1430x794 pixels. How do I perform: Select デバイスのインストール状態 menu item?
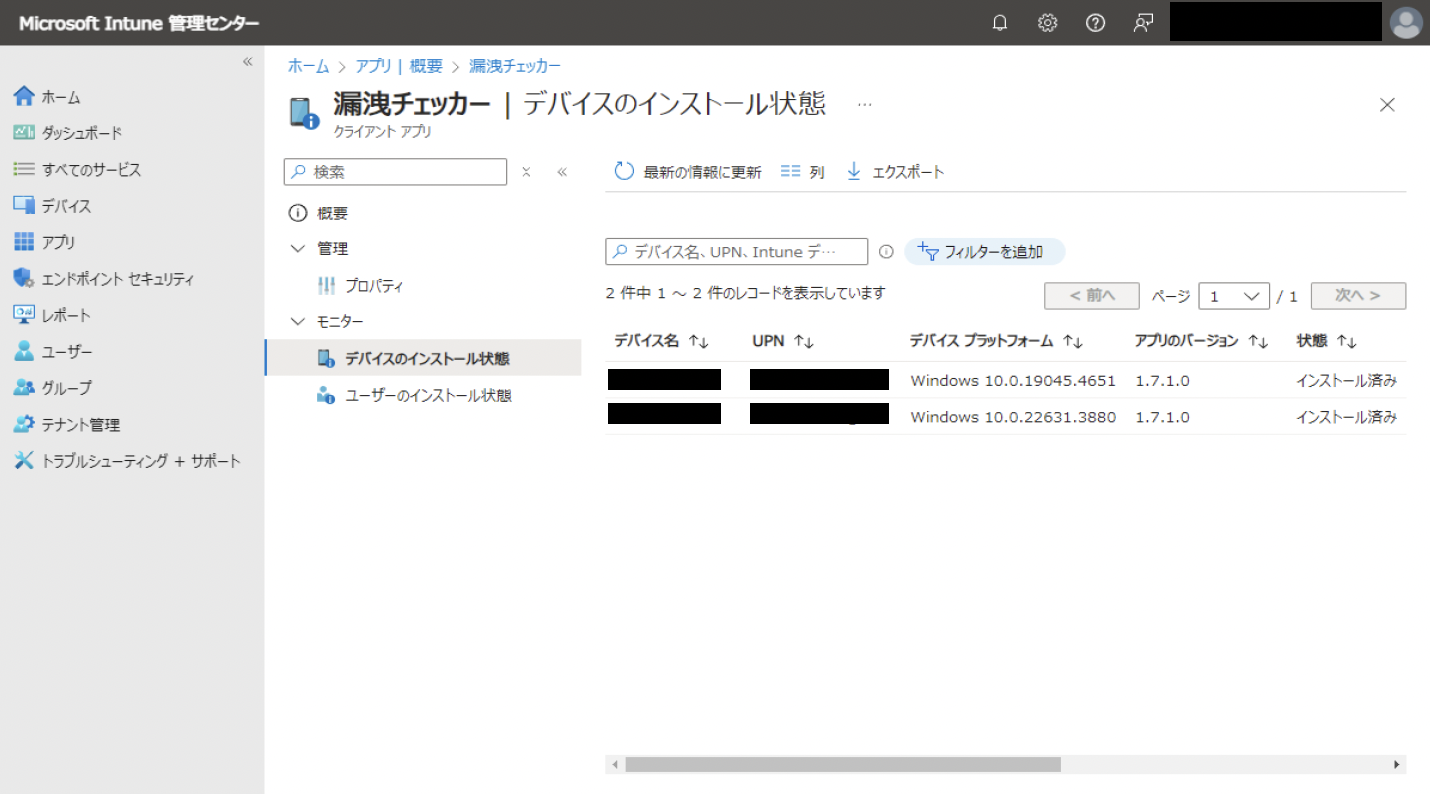(423, 358)
